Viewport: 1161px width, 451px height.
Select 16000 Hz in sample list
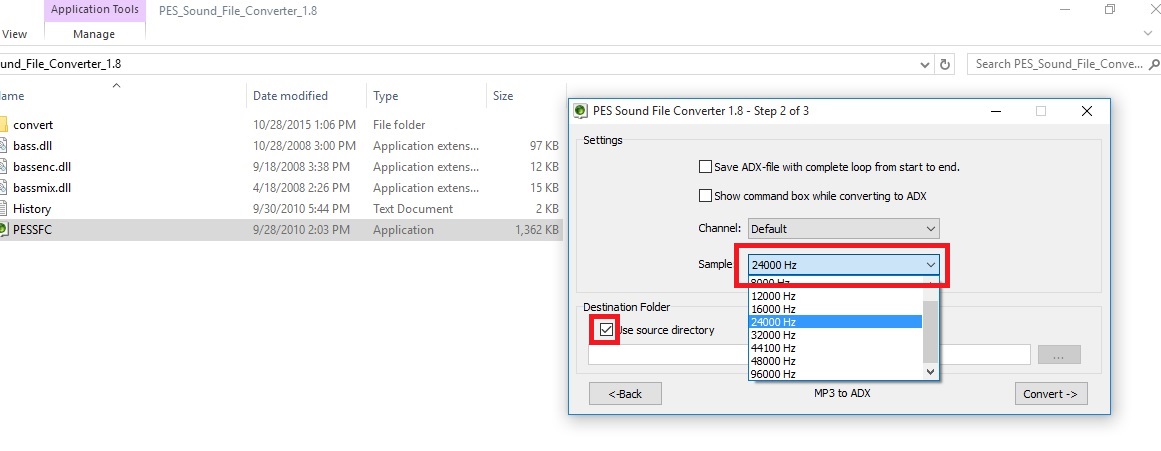(835, 309)
